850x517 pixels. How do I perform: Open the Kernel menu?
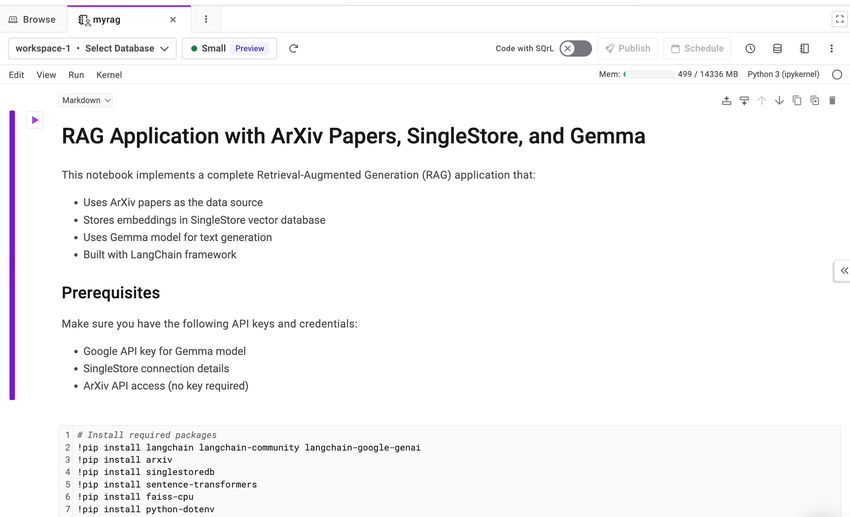pos(109,75)
